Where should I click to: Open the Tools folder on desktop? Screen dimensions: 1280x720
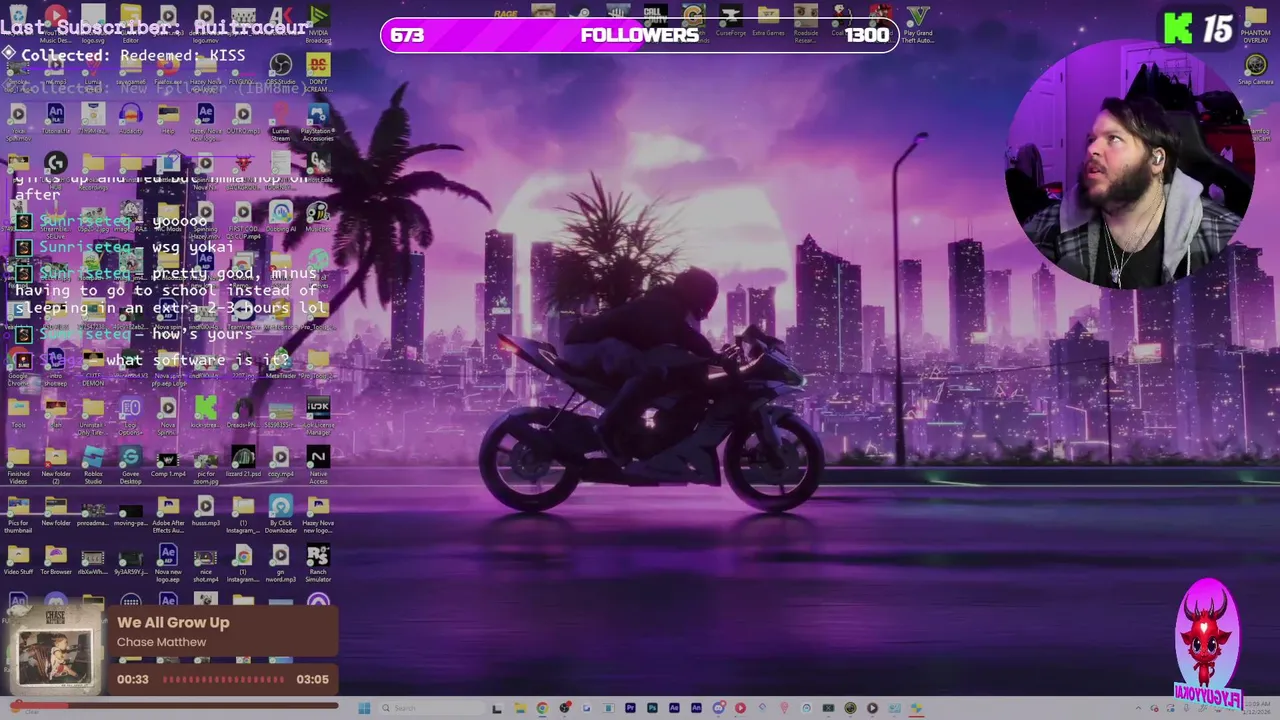point(18,412)
